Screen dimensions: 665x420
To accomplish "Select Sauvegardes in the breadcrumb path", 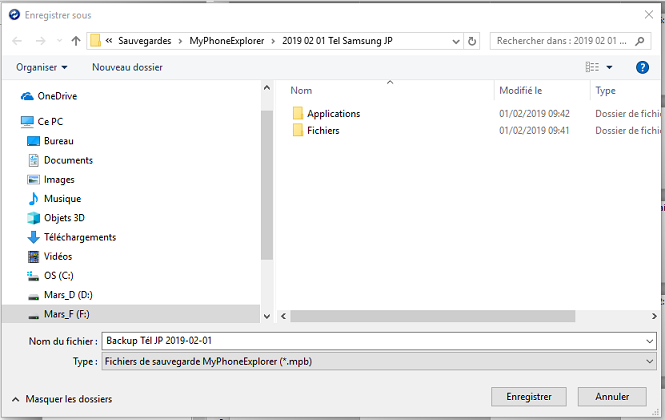I will click(145, 41).
